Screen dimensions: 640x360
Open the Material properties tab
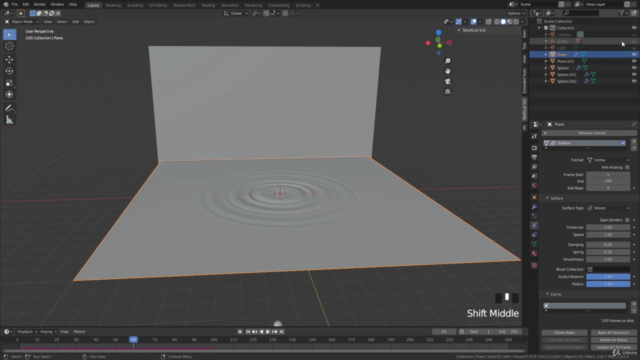534,253
